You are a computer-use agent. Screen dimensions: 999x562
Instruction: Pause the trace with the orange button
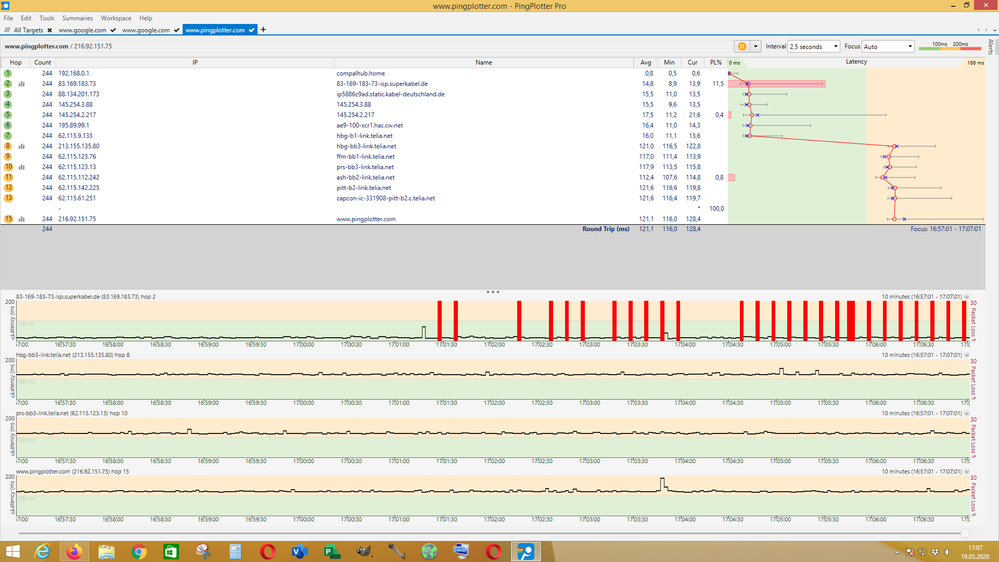click(742, 46)
